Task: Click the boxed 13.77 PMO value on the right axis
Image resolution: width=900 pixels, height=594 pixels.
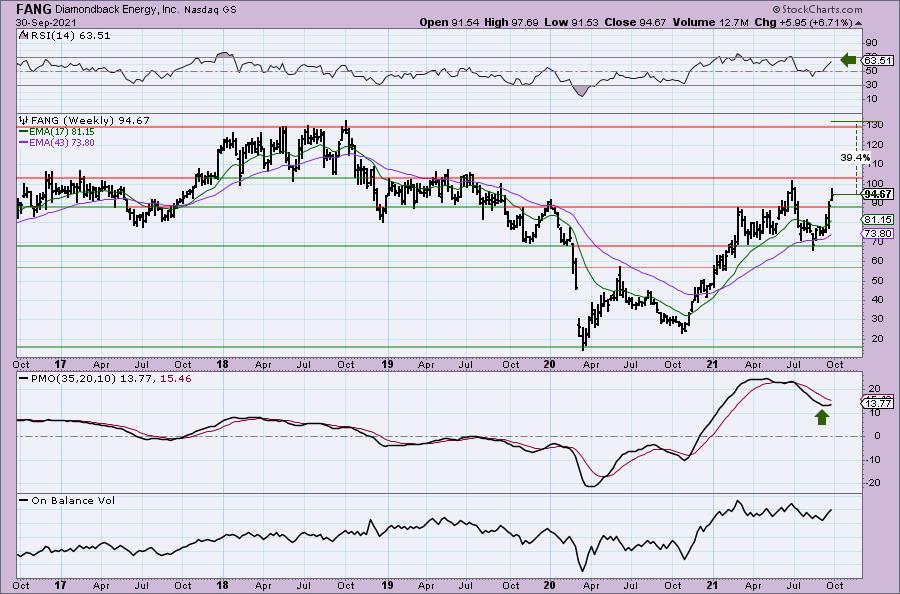Action: [878, 404]
